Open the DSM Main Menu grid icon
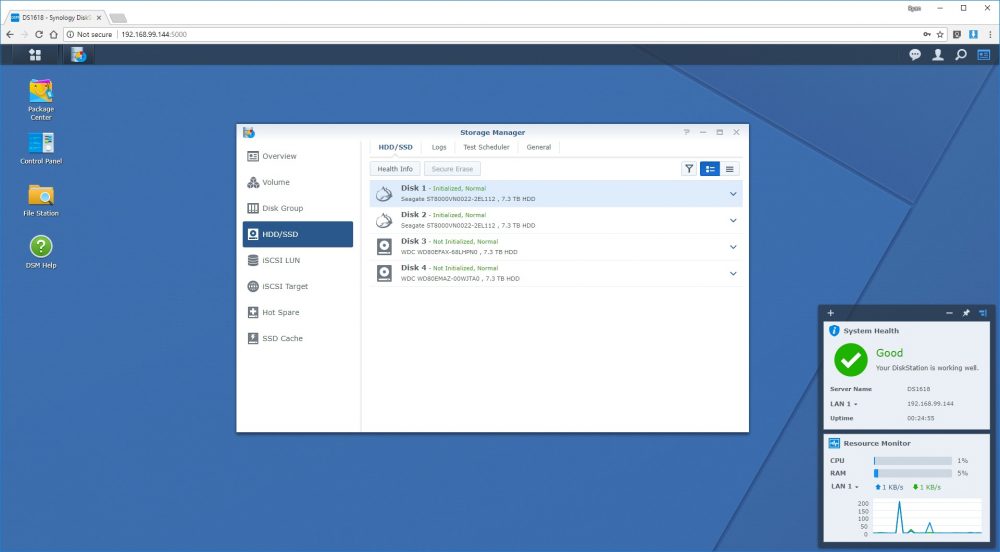The image size is (1000, 552). point(35,55)
